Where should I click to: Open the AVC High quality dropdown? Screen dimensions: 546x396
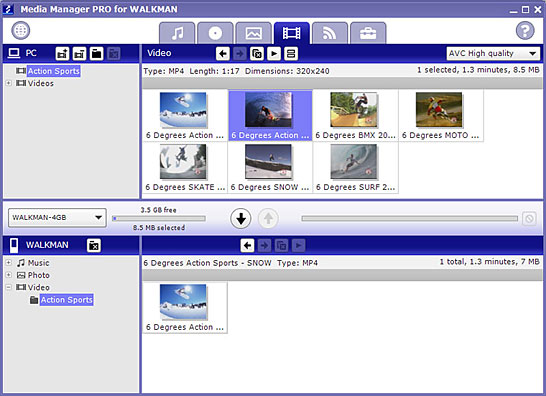(x=493, y=53)
